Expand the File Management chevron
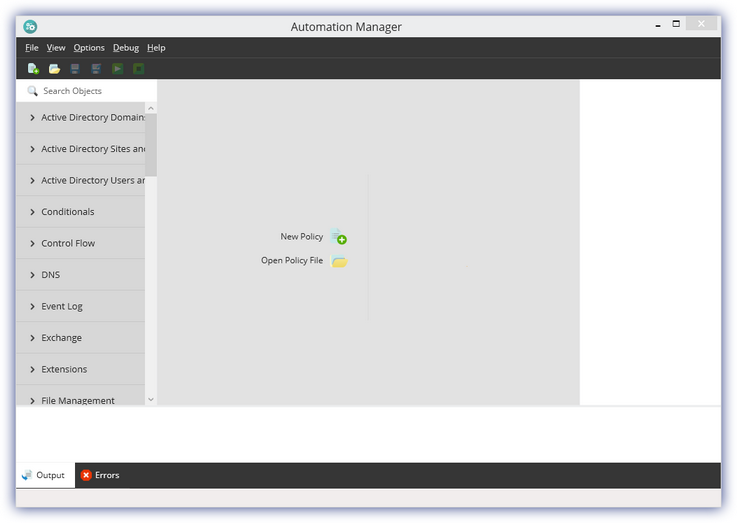 tap(32, 400)
